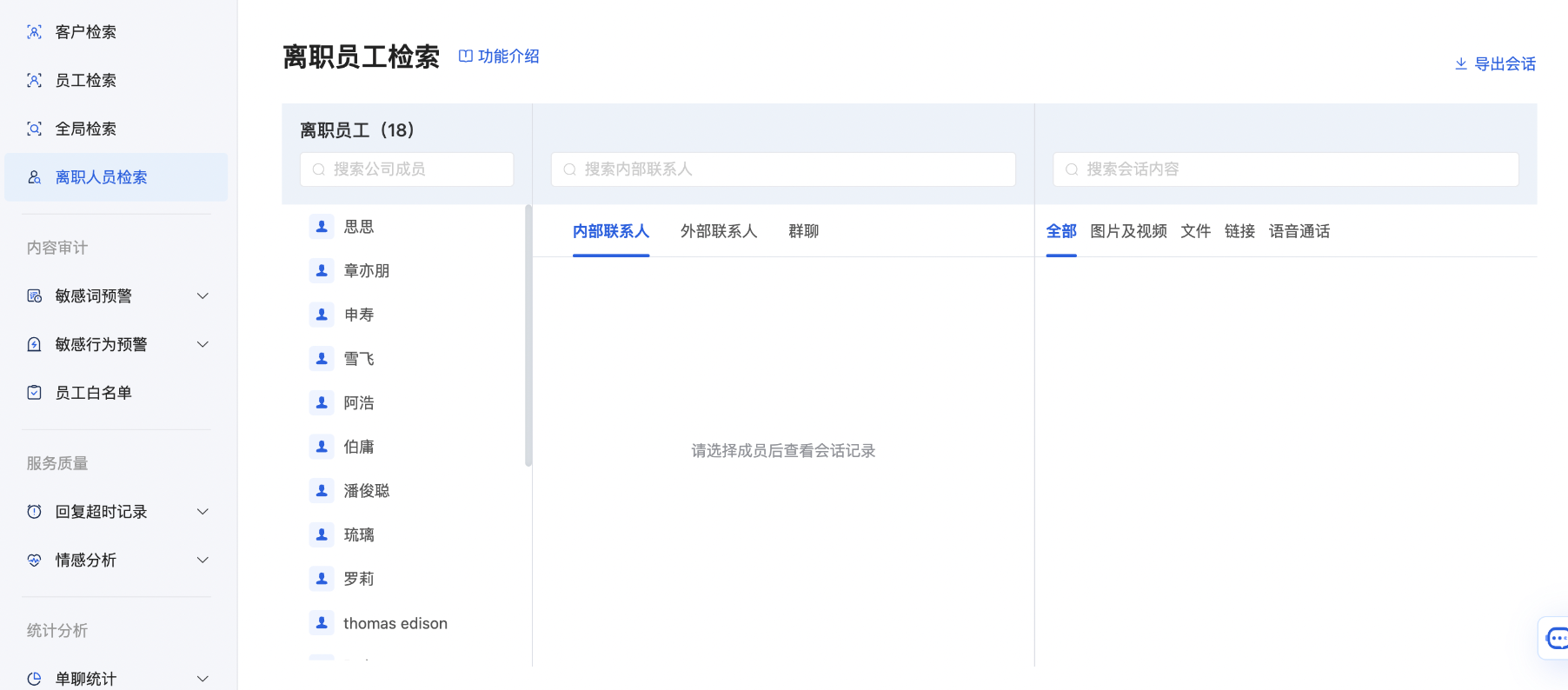Go to 全局检索 in the sidebar
The width and height of the screenshot is (1568, 690).
(x=116, y=129)
